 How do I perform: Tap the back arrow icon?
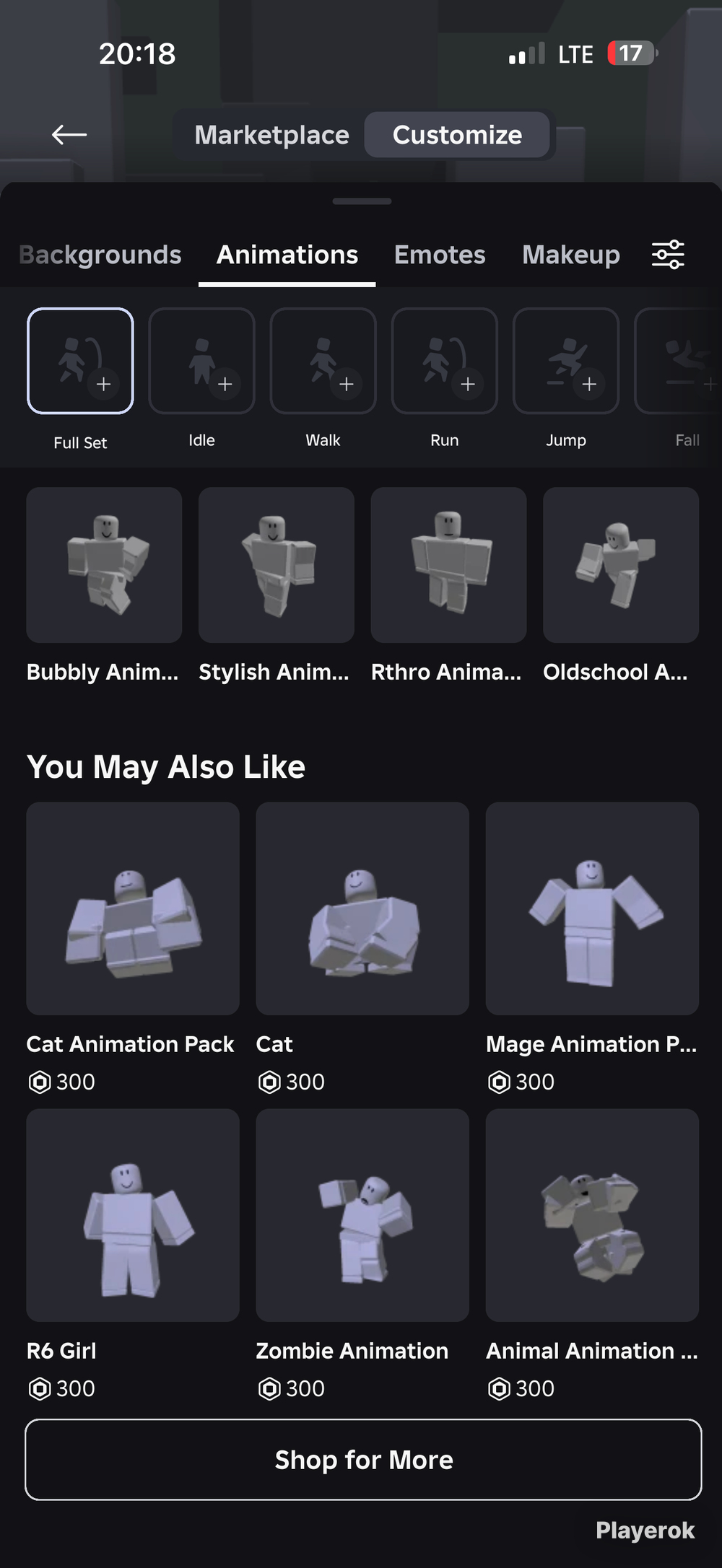point(69,134)
